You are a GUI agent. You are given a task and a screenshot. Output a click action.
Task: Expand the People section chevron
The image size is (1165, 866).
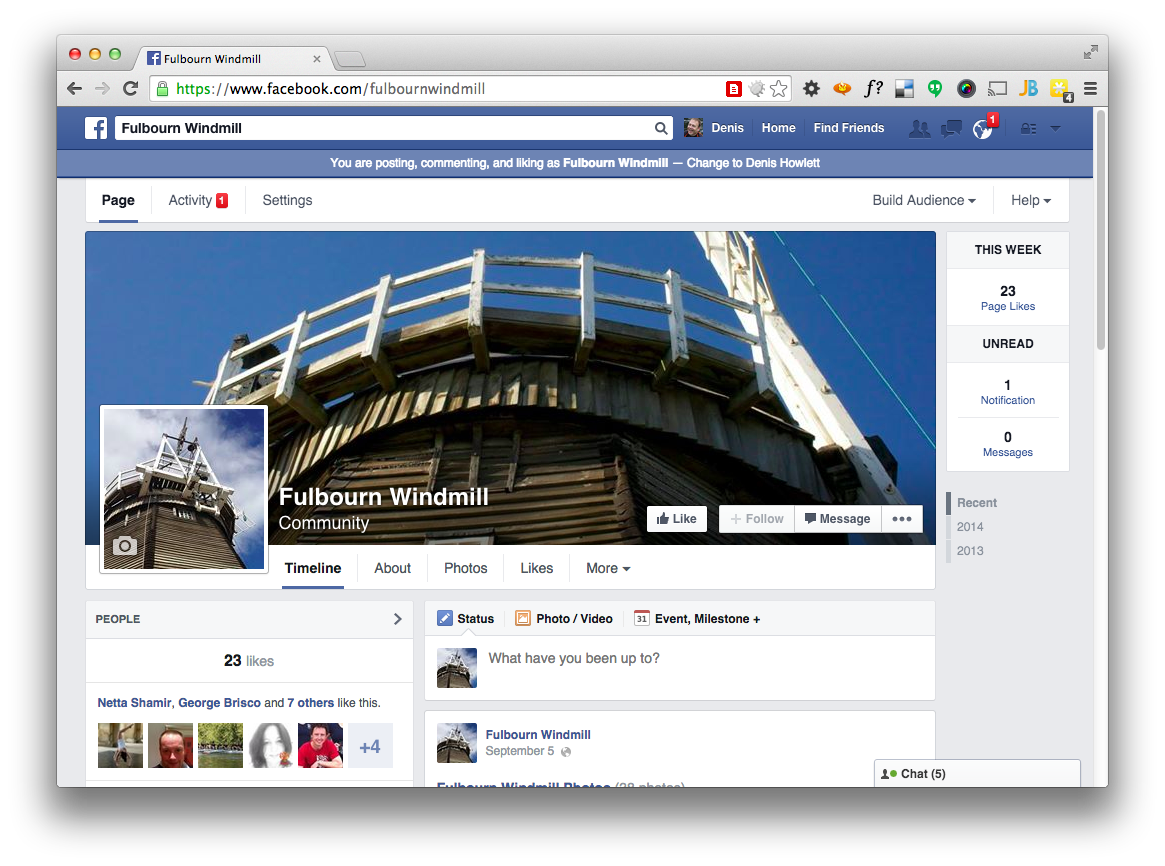[397, 619]
